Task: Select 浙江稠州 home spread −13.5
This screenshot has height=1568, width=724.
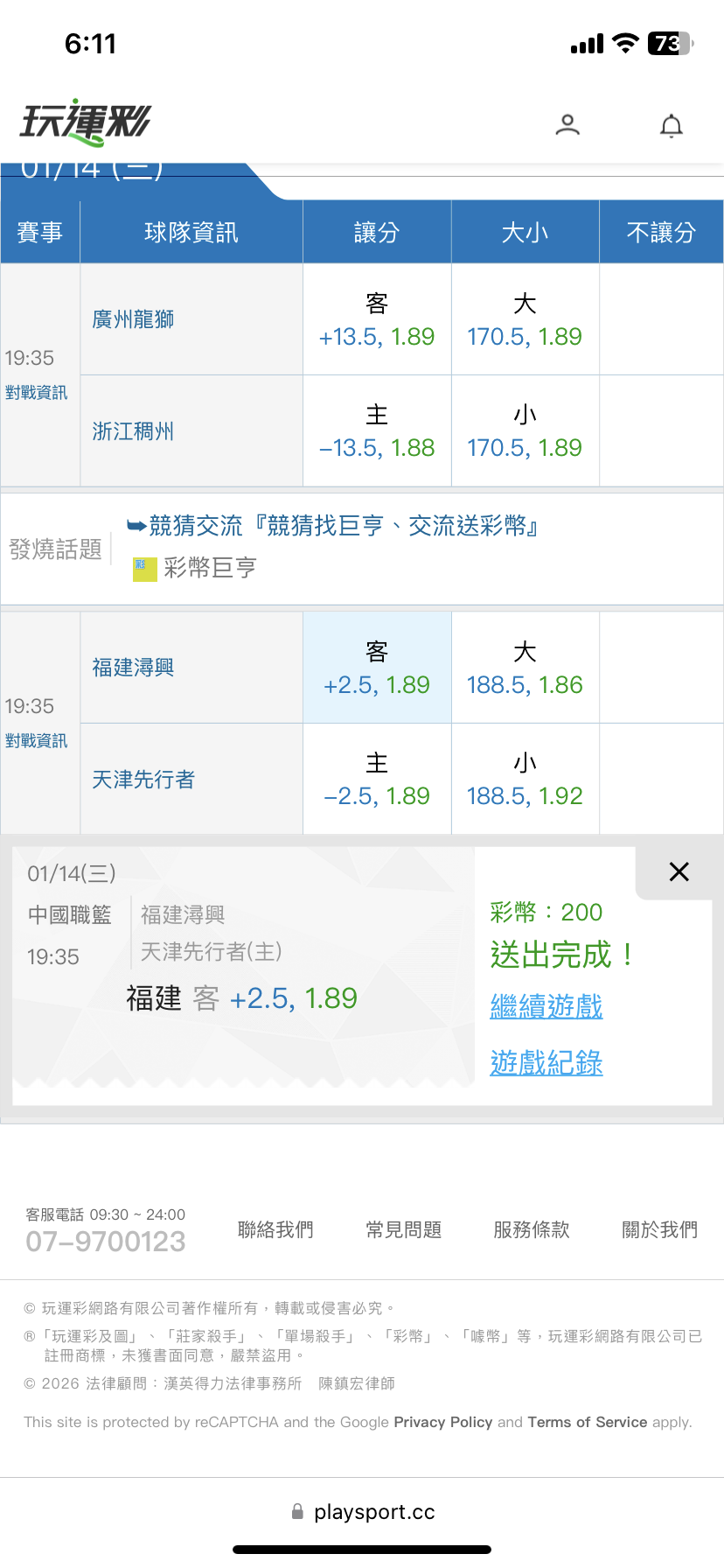Action: pyautogui.click(x=377, y=431)
